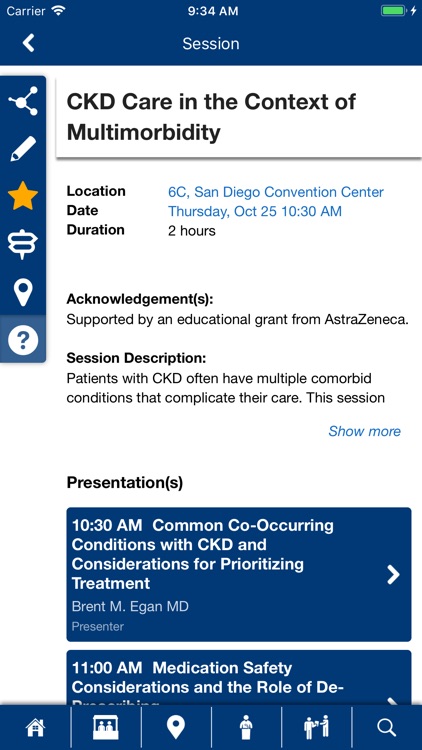Open the speaker podium icon tab

click(x=246, y=728)
